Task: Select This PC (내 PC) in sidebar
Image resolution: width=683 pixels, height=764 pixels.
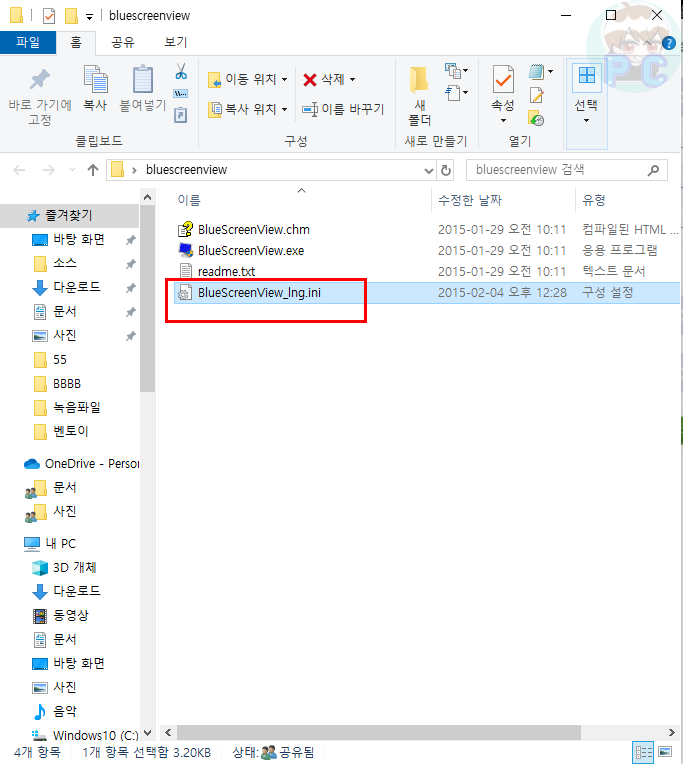Action: pos(60,543)
